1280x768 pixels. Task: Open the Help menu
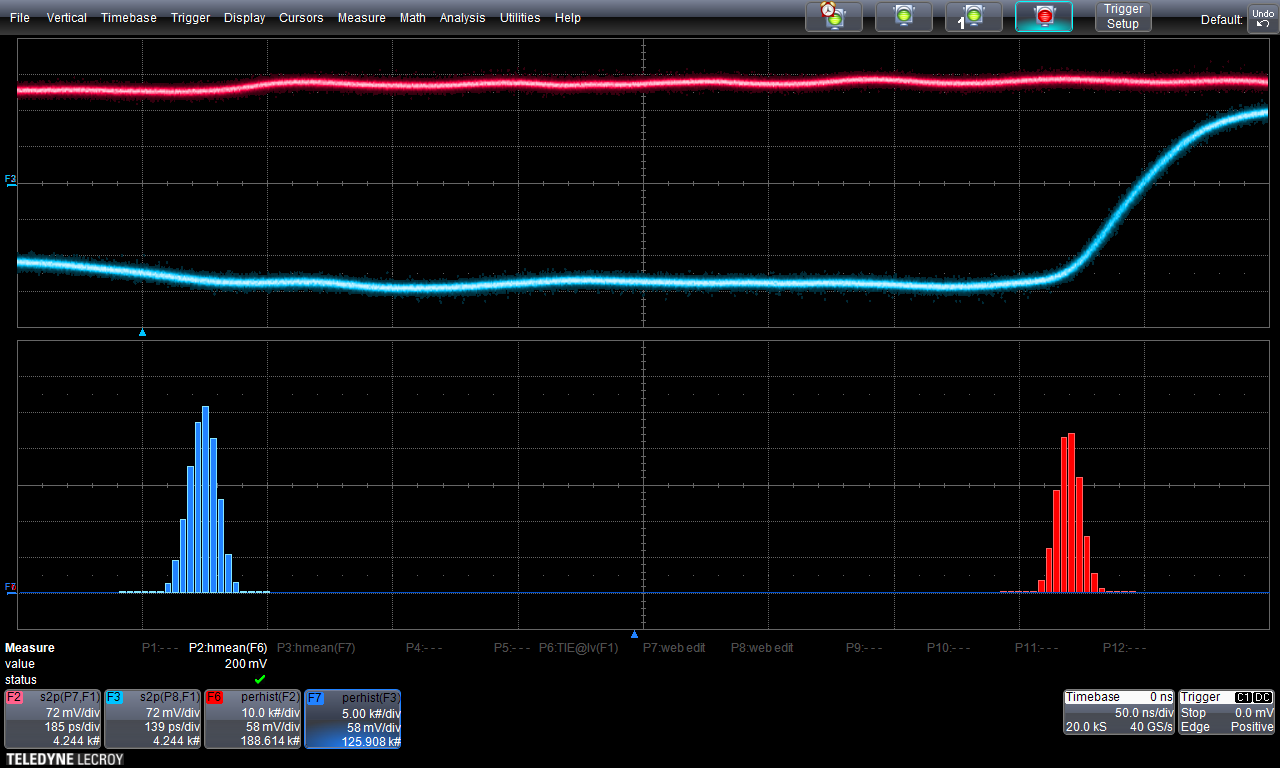click(568, 18)
